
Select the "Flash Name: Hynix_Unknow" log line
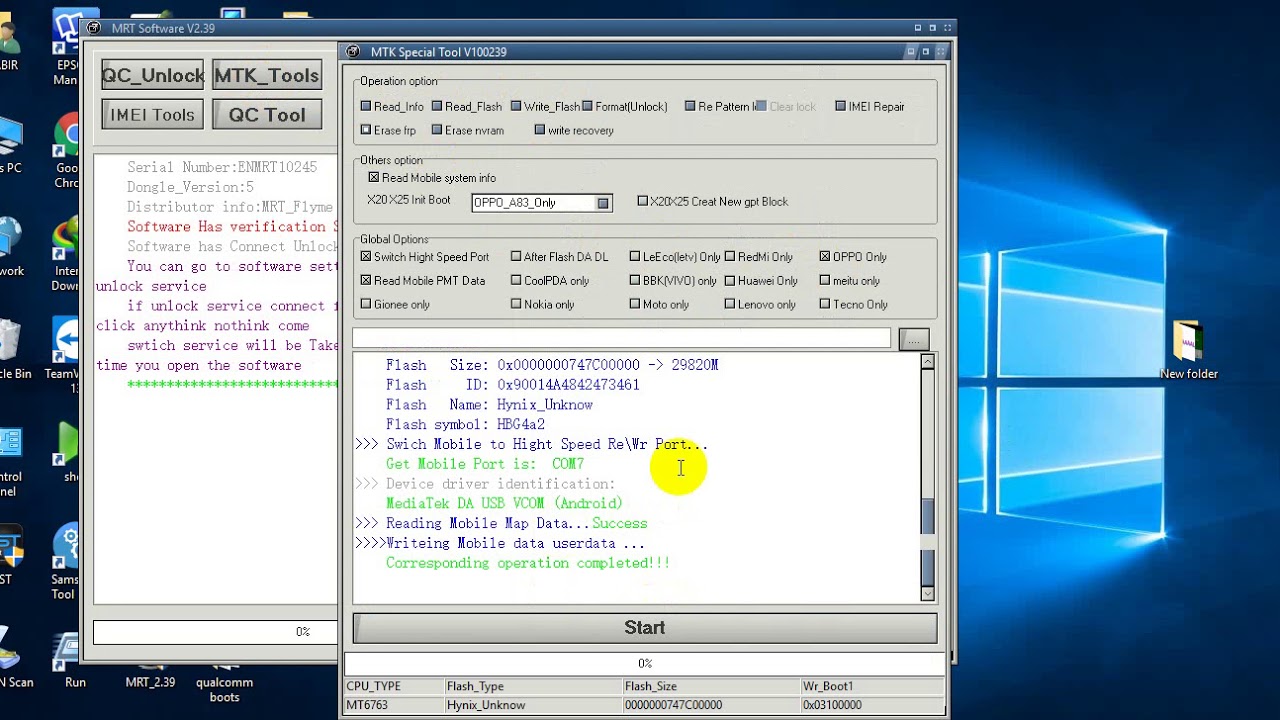[489, 405]
